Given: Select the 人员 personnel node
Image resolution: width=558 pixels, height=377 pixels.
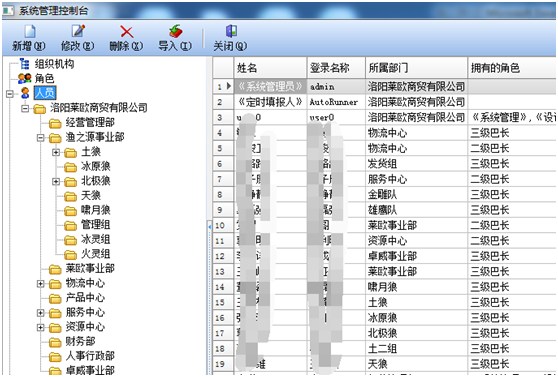Looking at the screenshot, I should point(45,93).
